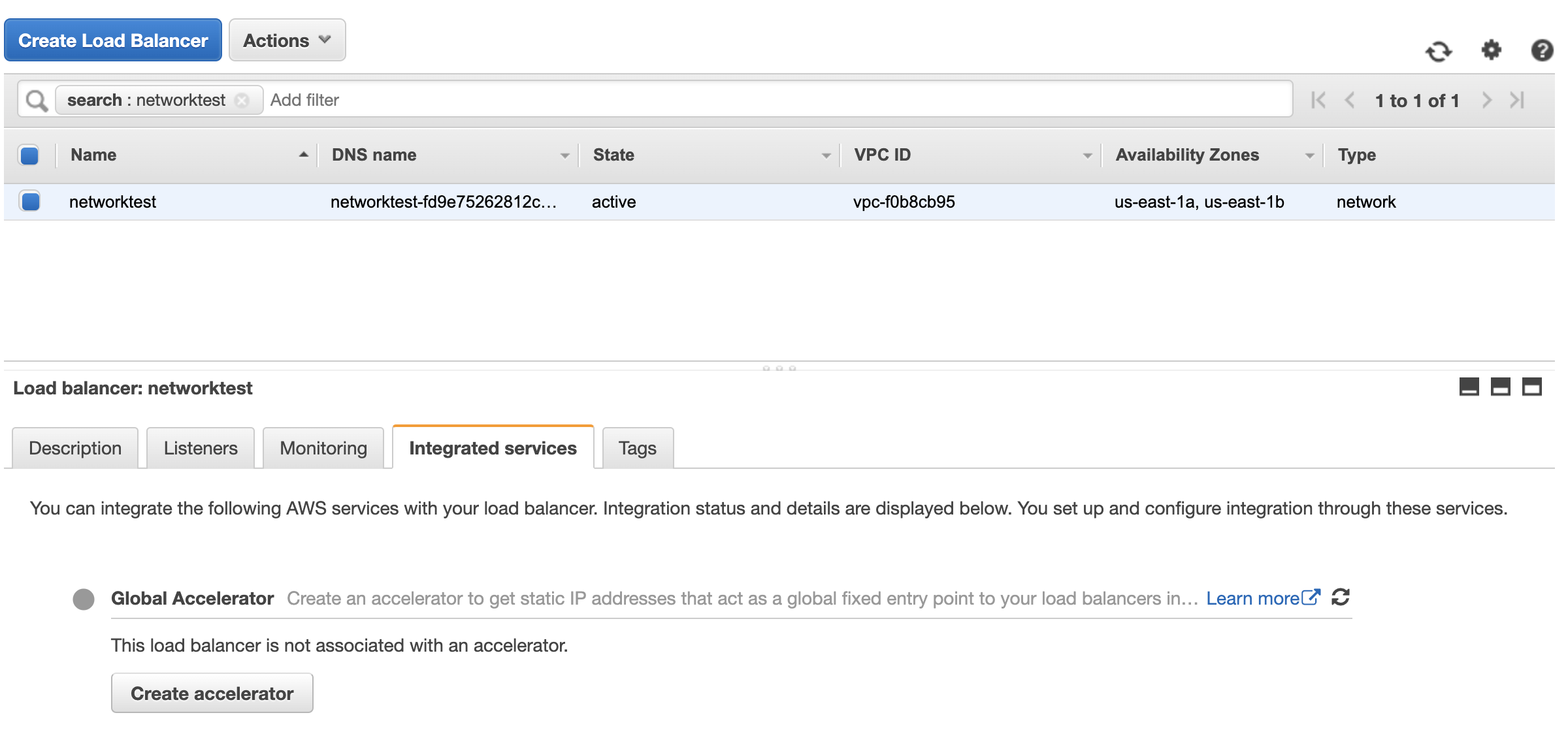The width and height of the screenshot is (1568, 747).
Task: Remove the networktest search filter chip
Action: [242, 101]
